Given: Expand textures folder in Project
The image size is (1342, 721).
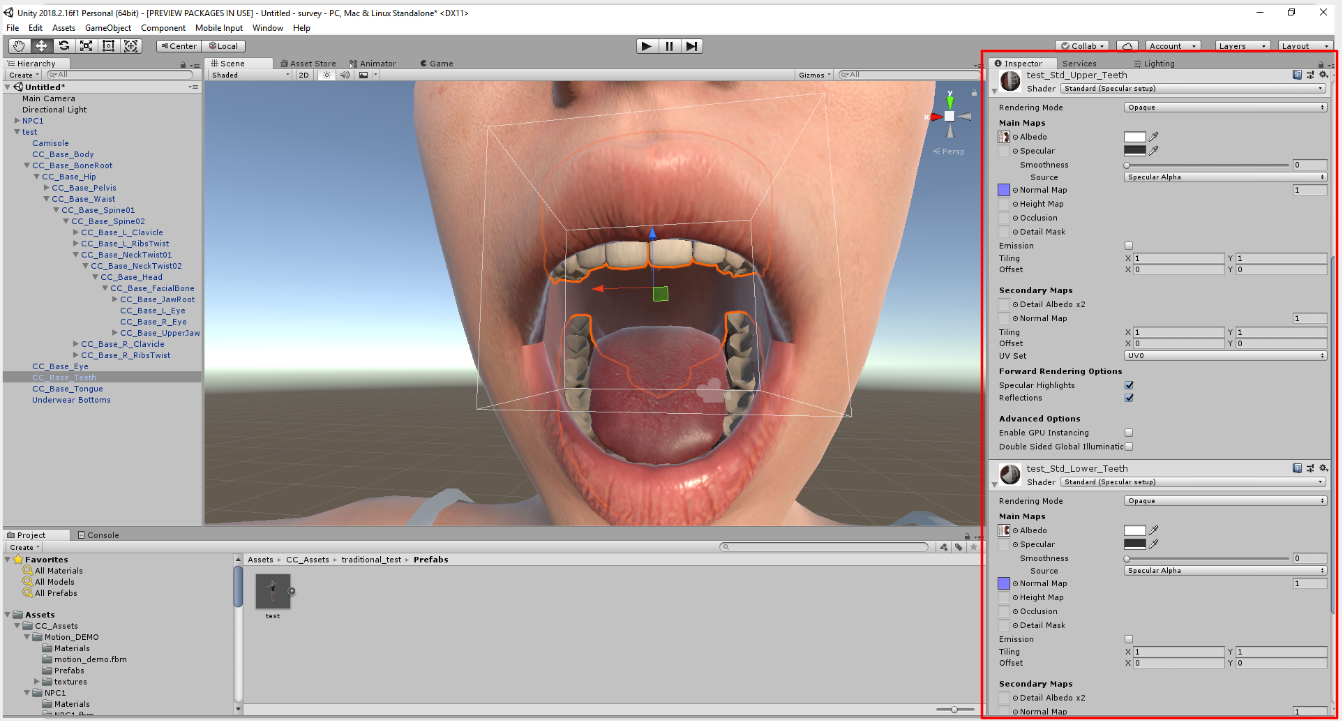Looking at the screenshot, I should (x=37, y=682).
